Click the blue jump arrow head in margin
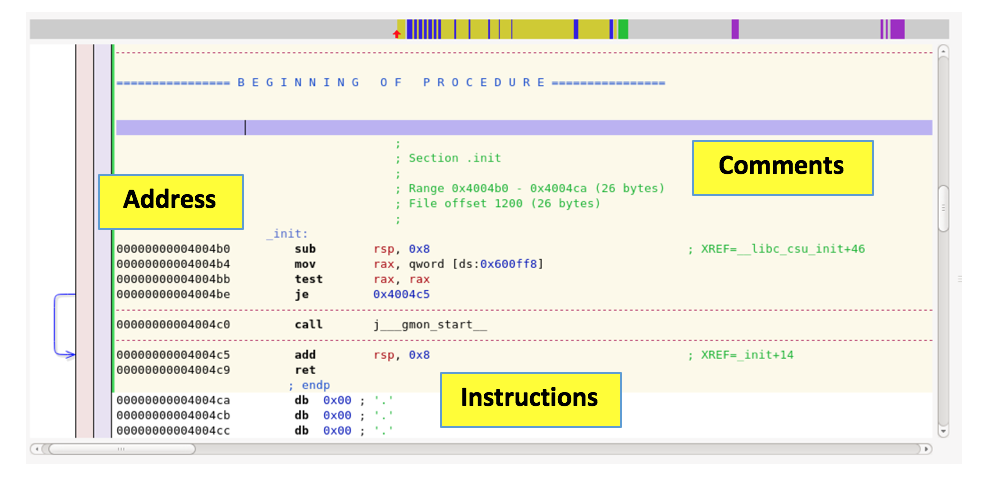 pyautogui.click(x=72, y=355)
